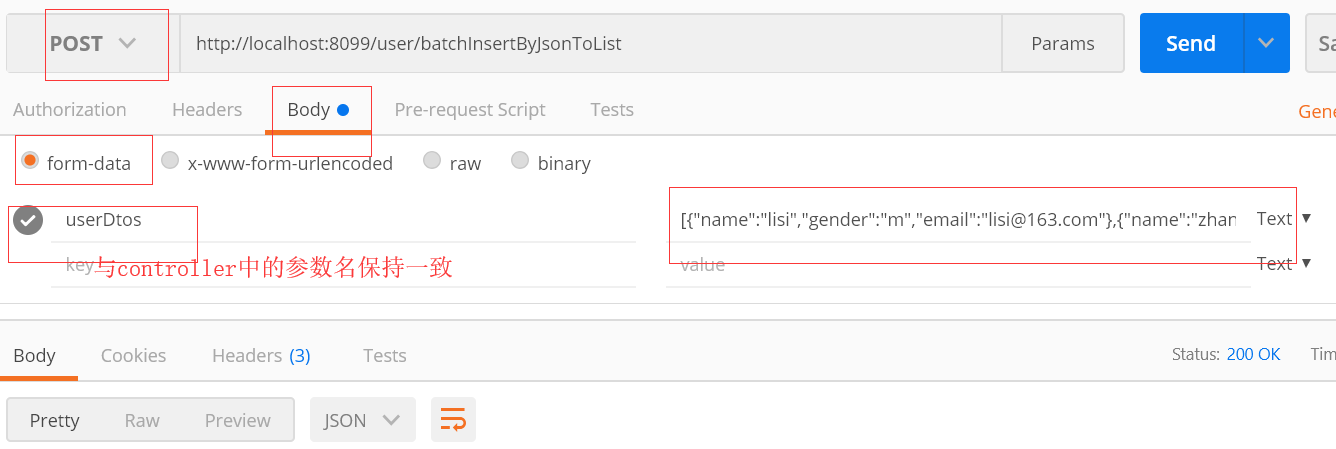Open the JSON format dropdown
Viewport: 1336px width, 449px height.
(363, 420)
